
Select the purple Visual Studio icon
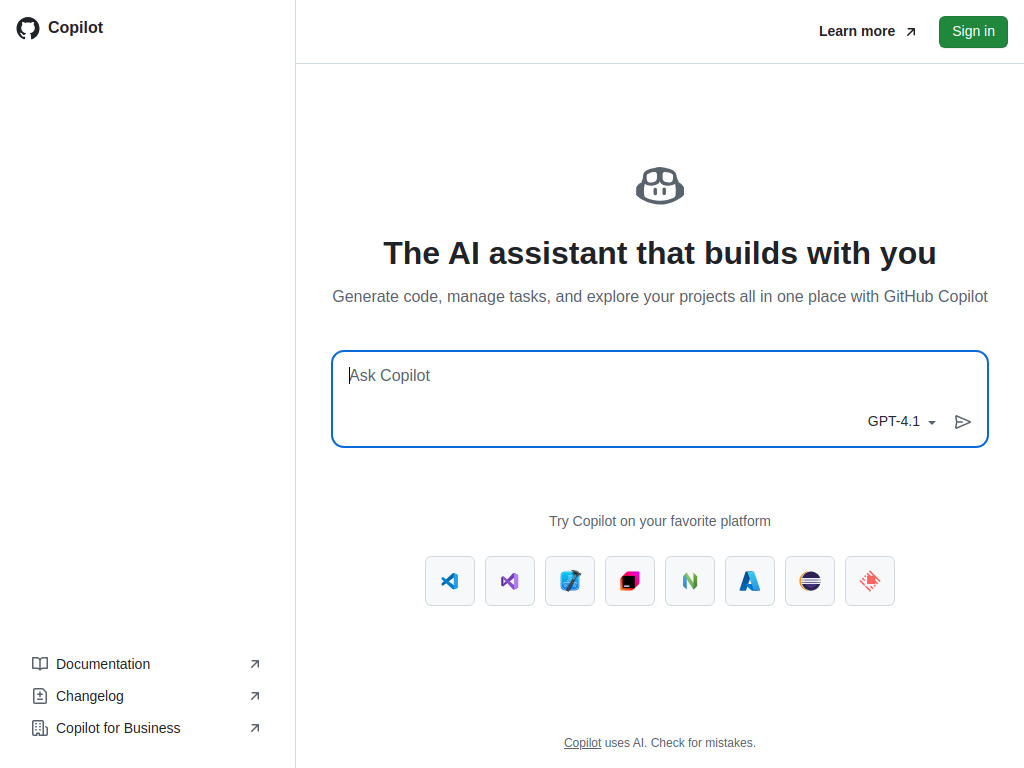coord(510,581)
